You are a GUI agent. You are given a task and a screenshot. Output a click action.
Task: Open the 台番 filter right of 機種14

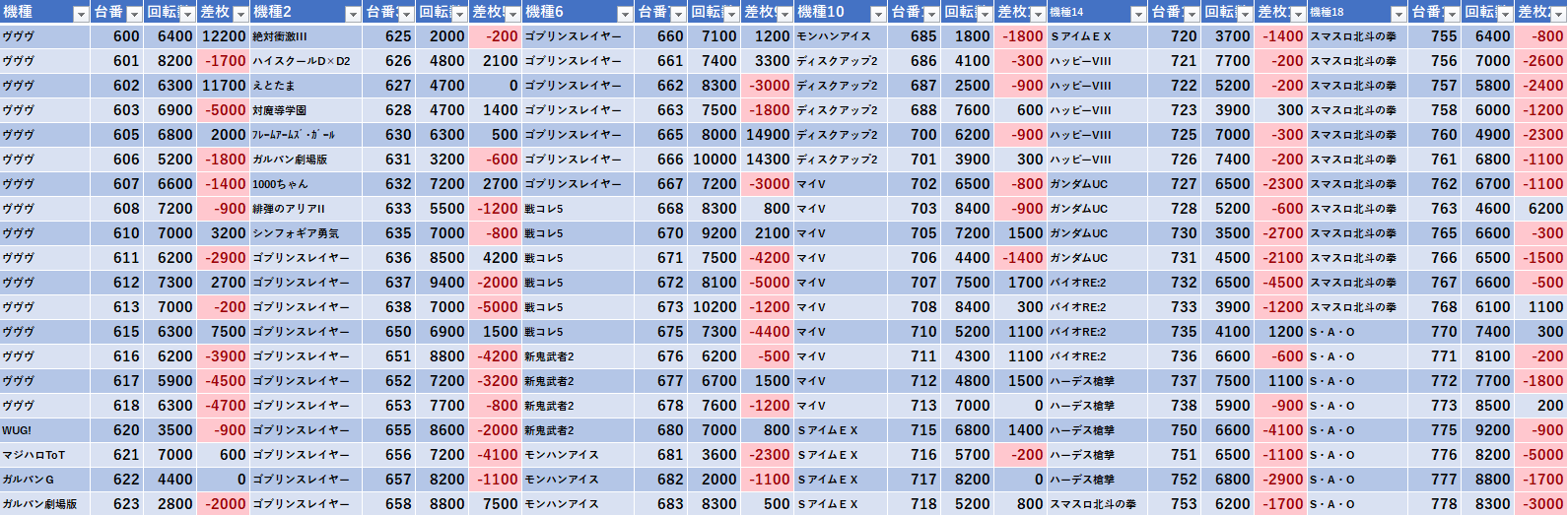[1192, 14]
